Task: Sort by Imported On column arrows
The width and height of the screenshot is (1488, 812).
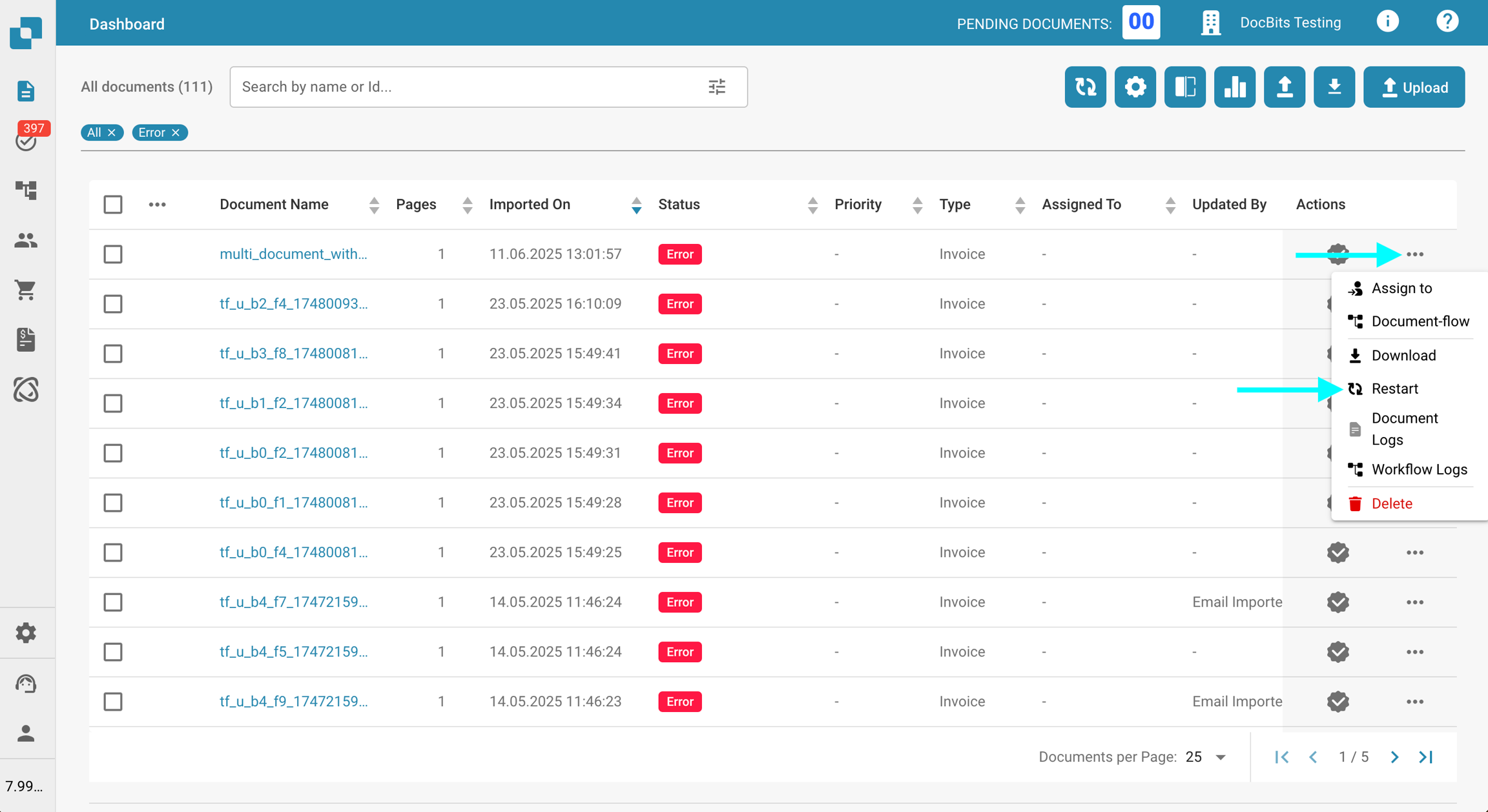Action: click(636, 205)
